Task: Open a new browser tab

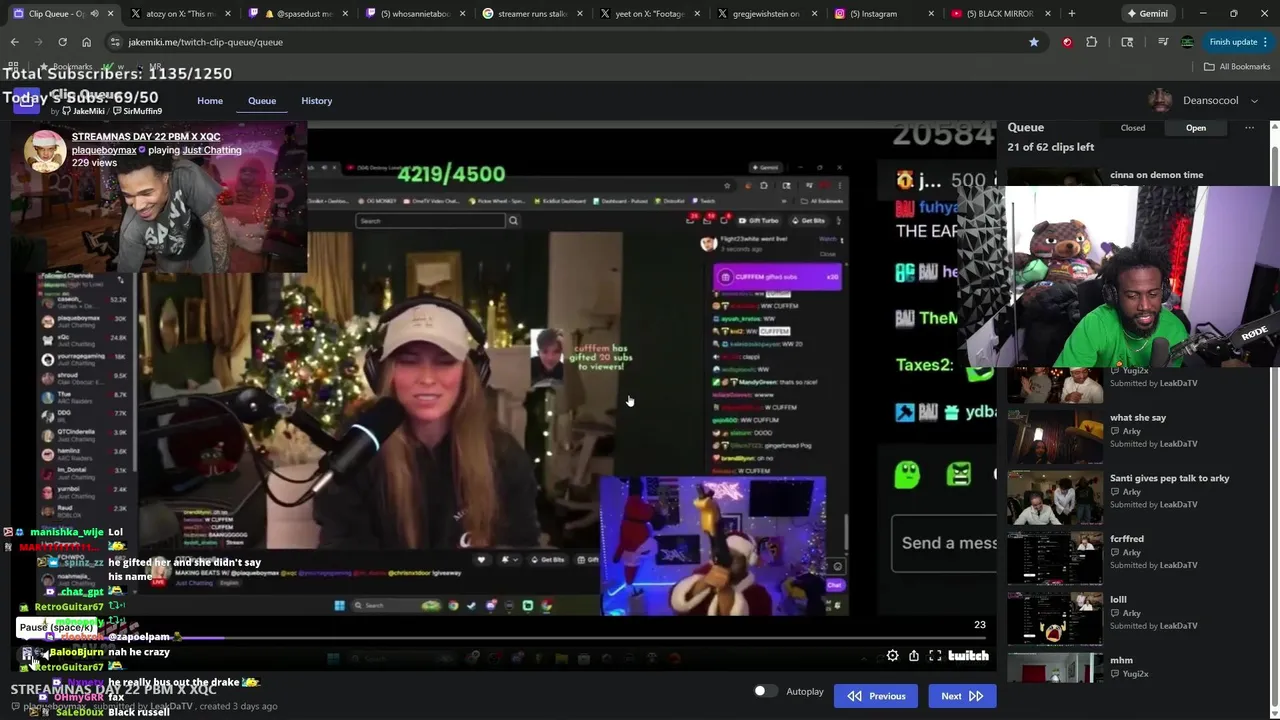Action: click(x=1071, y=14)
